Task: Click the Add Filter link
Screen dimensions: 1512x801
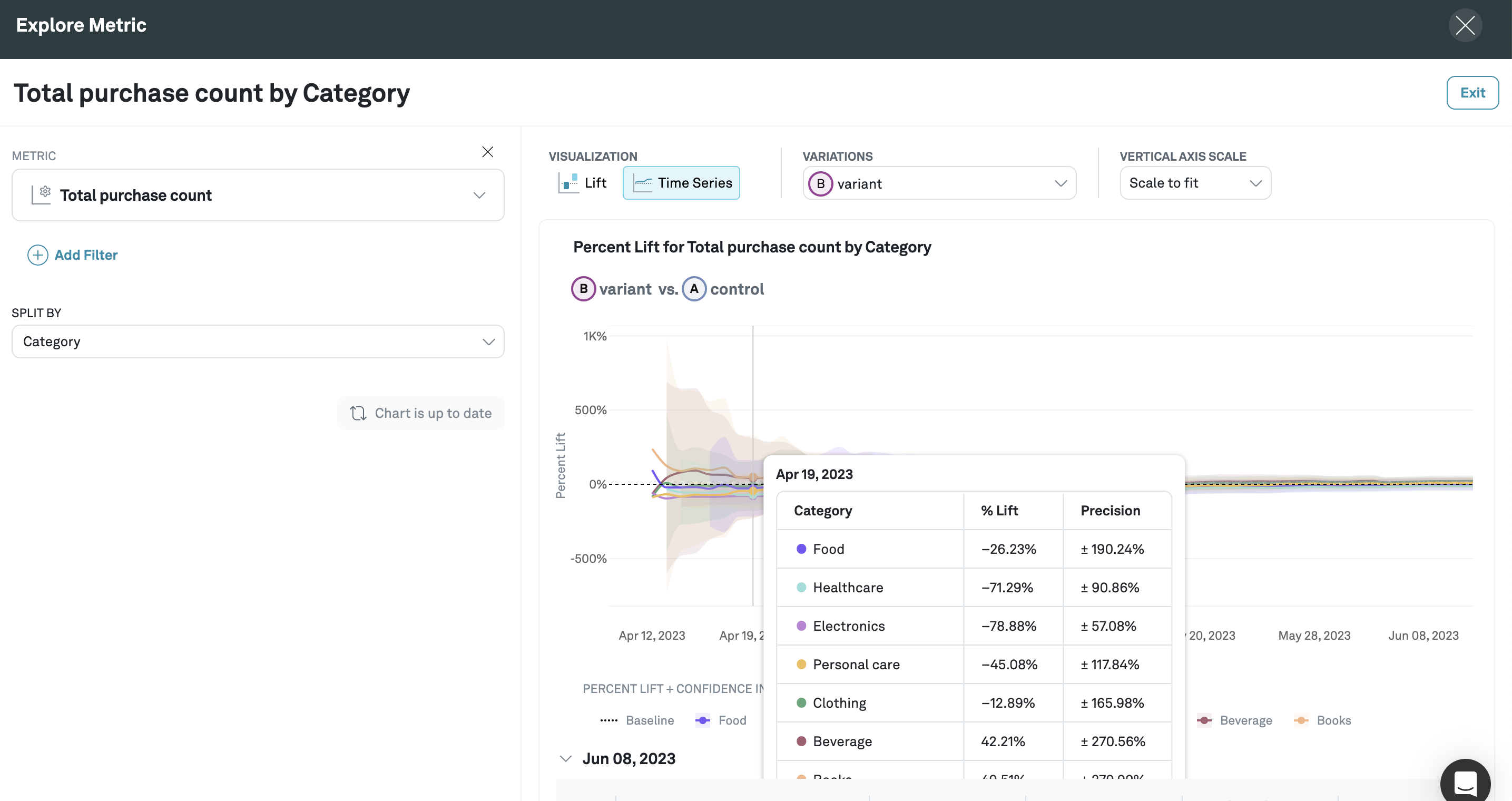Action: [x=86, y=255]
